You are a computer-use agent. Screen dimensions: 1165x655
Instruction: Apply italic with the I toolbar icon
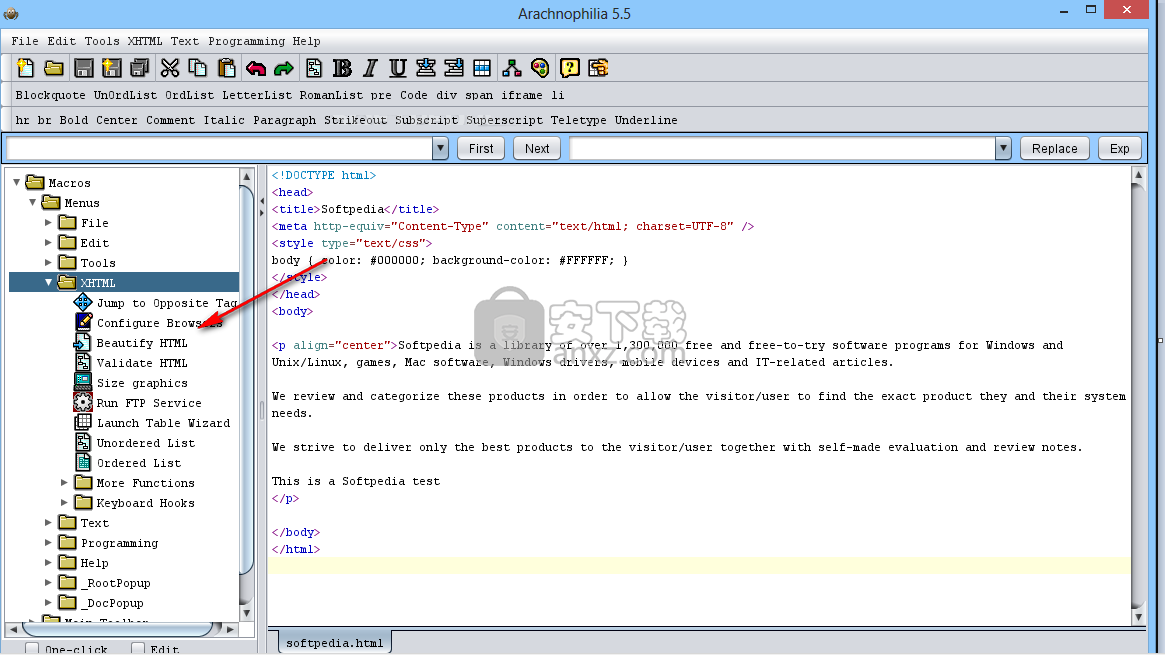point(370,68)
